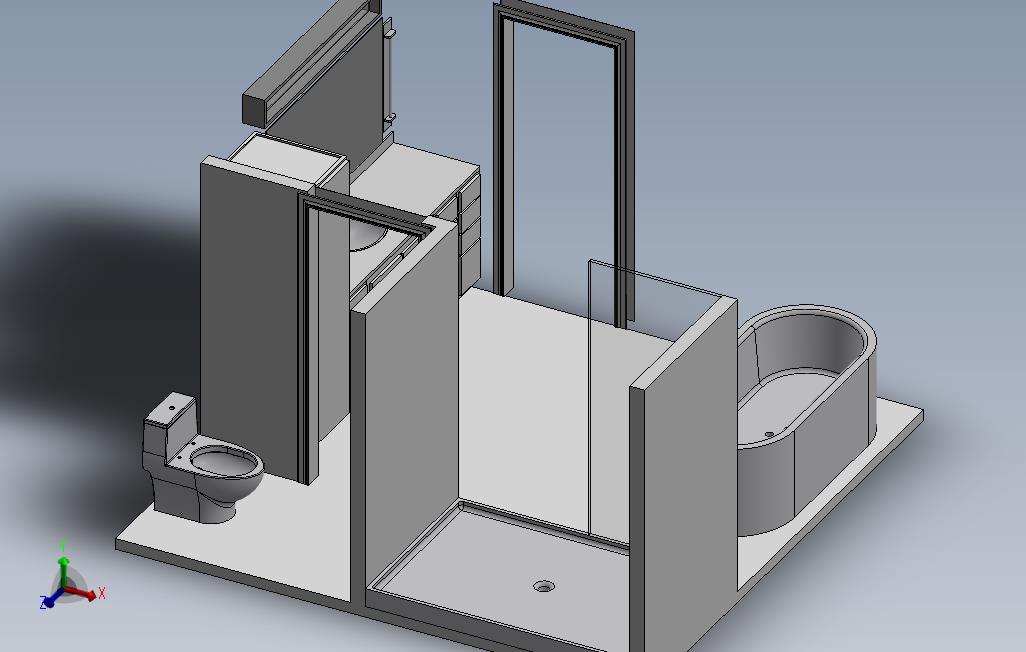This screenshot has width=1026, height=652.
Task: Select the vanity drawer stack
Action: click(470, 229)
